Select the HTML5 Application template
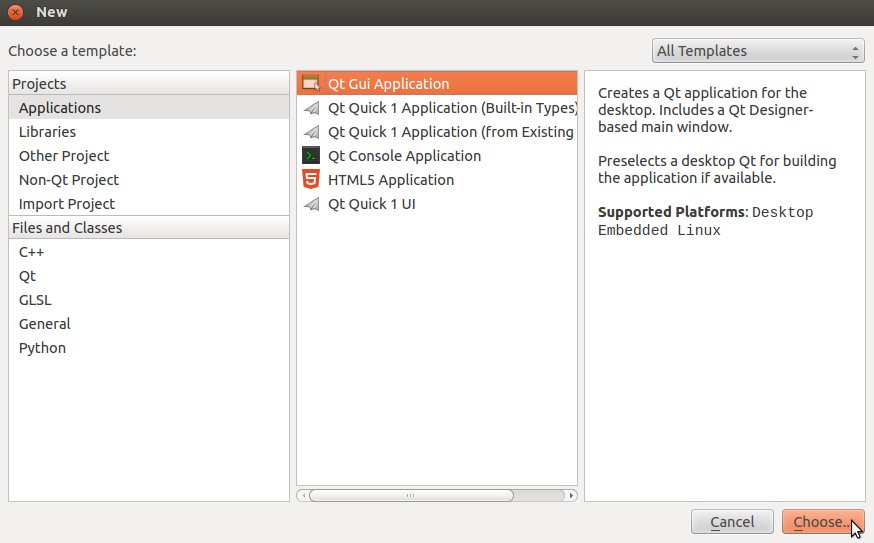Screen dimensions: 874x543 (437, 180)
